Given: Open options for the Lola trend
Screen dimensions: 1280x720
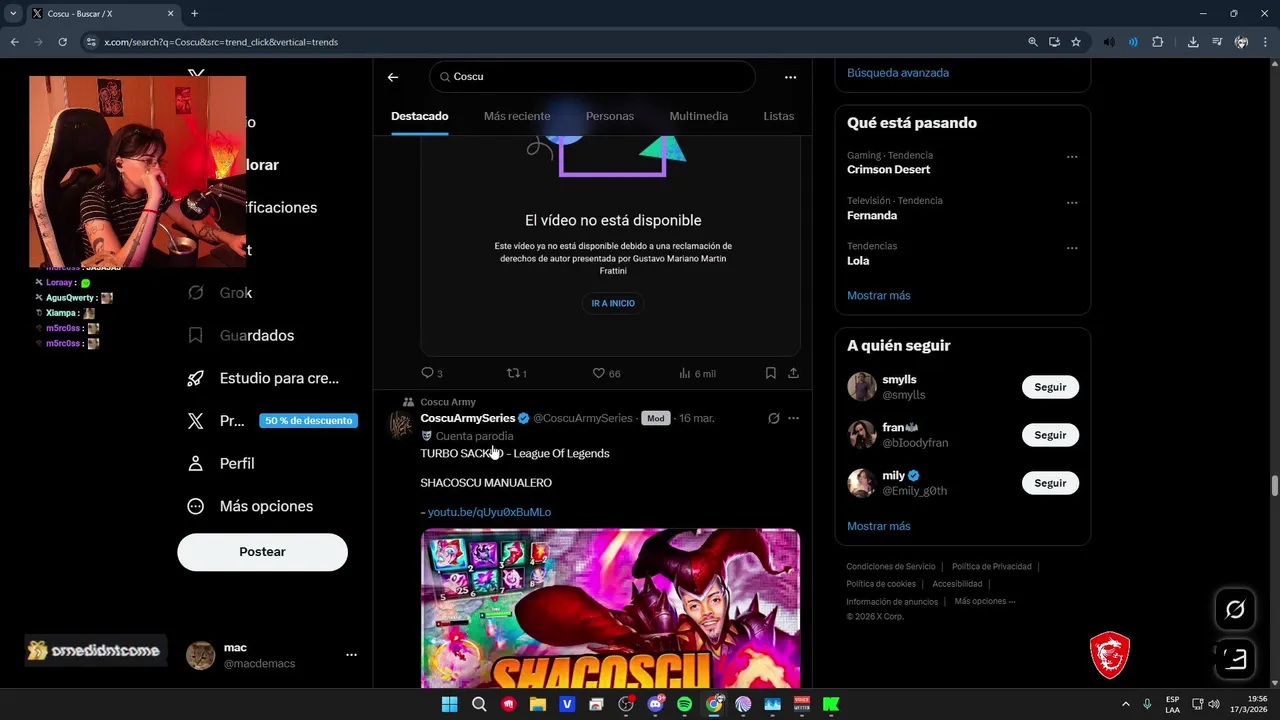Looking at the screenshot, I should pyautogui.click(x=1072, y=248).
